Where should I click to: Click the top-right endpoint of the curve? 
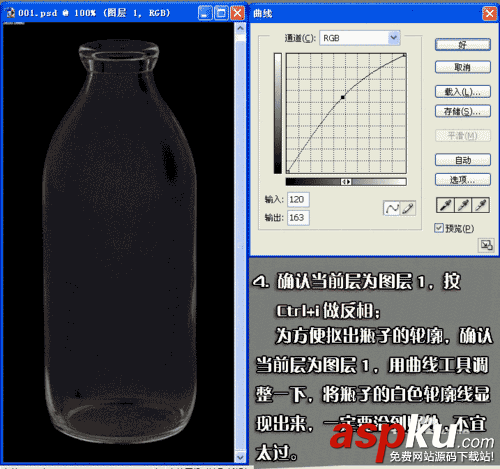(x=404, y=55)
